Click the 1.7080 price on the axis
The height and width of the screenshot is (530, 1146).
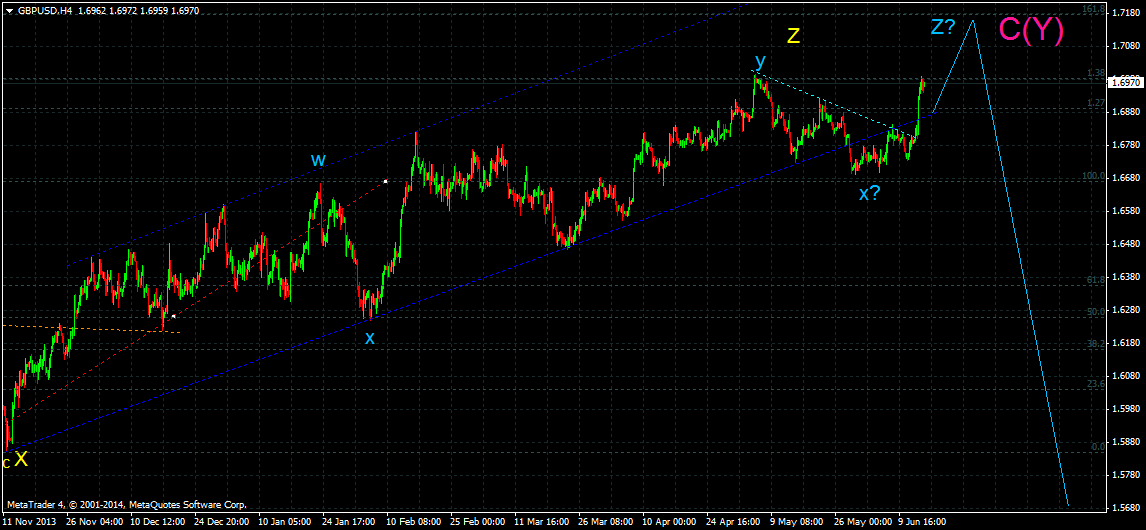click(x=1126, y=46)
